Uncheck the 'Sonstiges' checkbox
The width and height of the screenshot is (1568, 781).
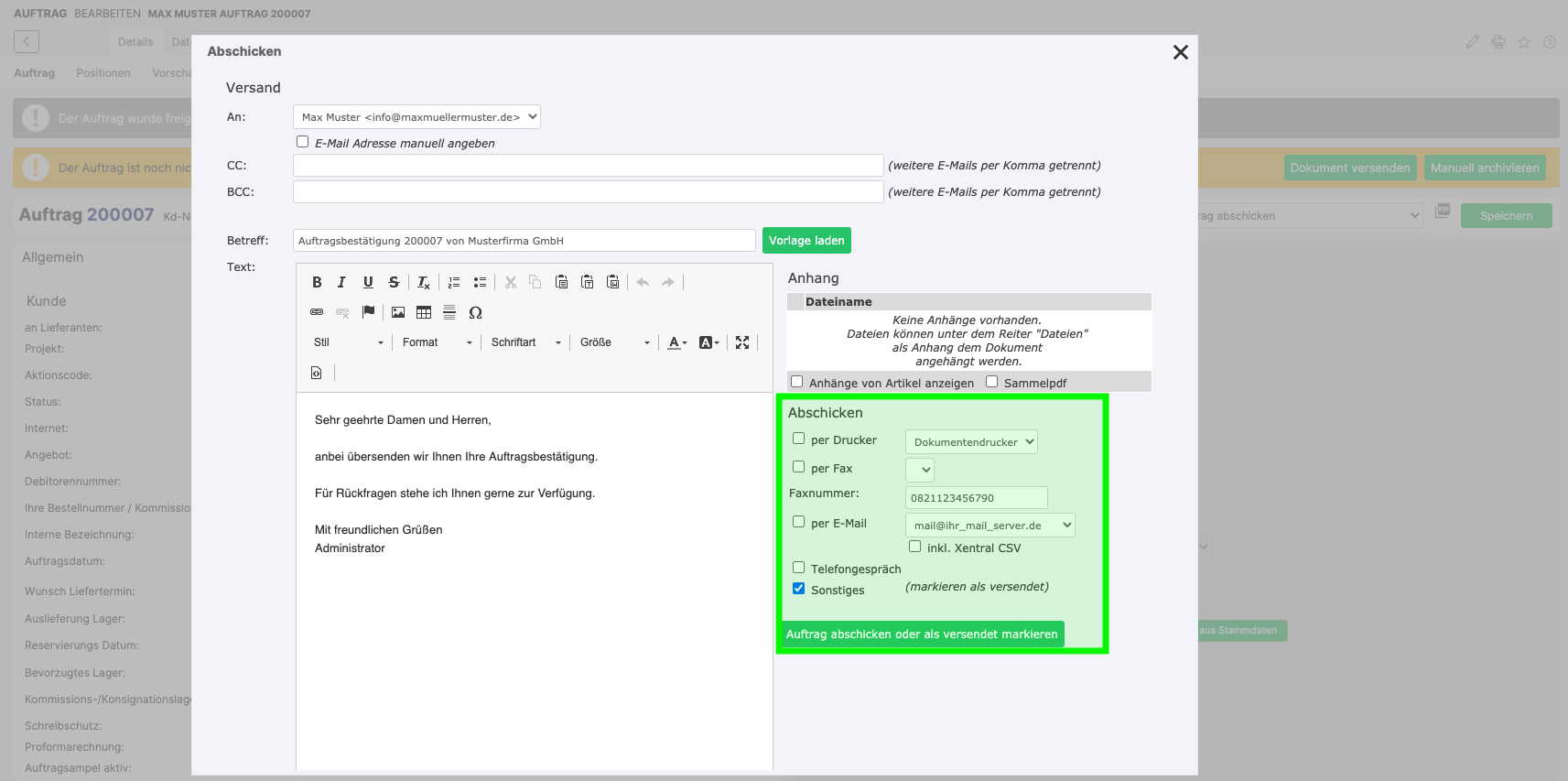coord(799,589)
